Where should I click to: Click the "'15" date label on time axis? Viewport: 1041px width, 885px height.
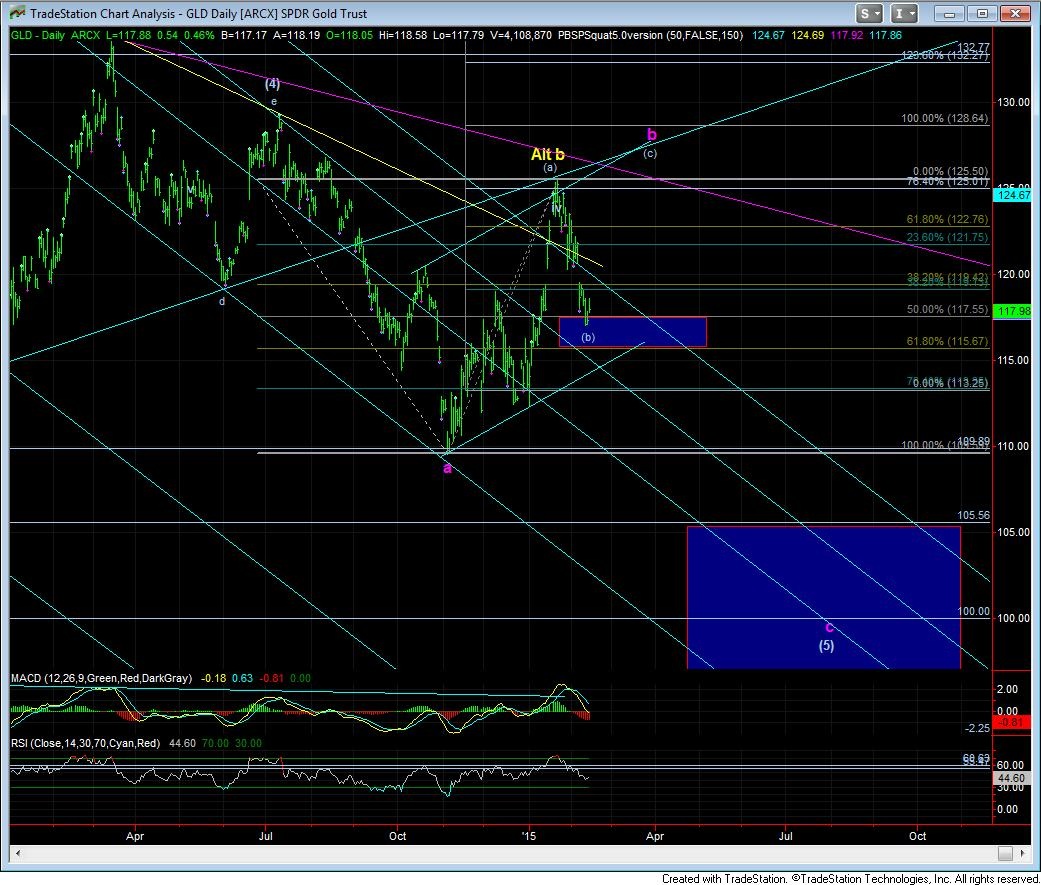(x=528, y=836)
